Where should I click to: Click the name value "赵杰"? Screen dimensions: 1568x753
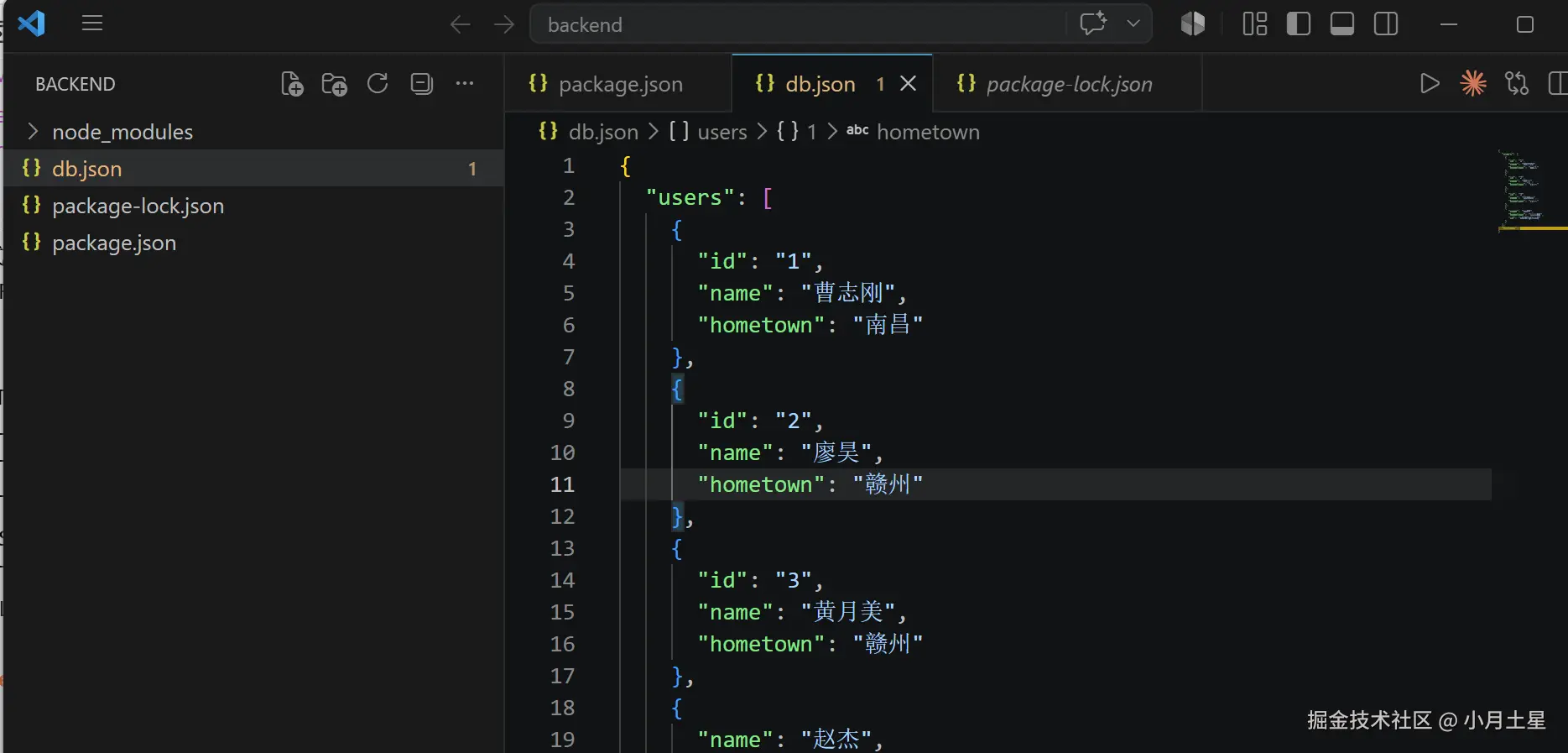[836, 740]
